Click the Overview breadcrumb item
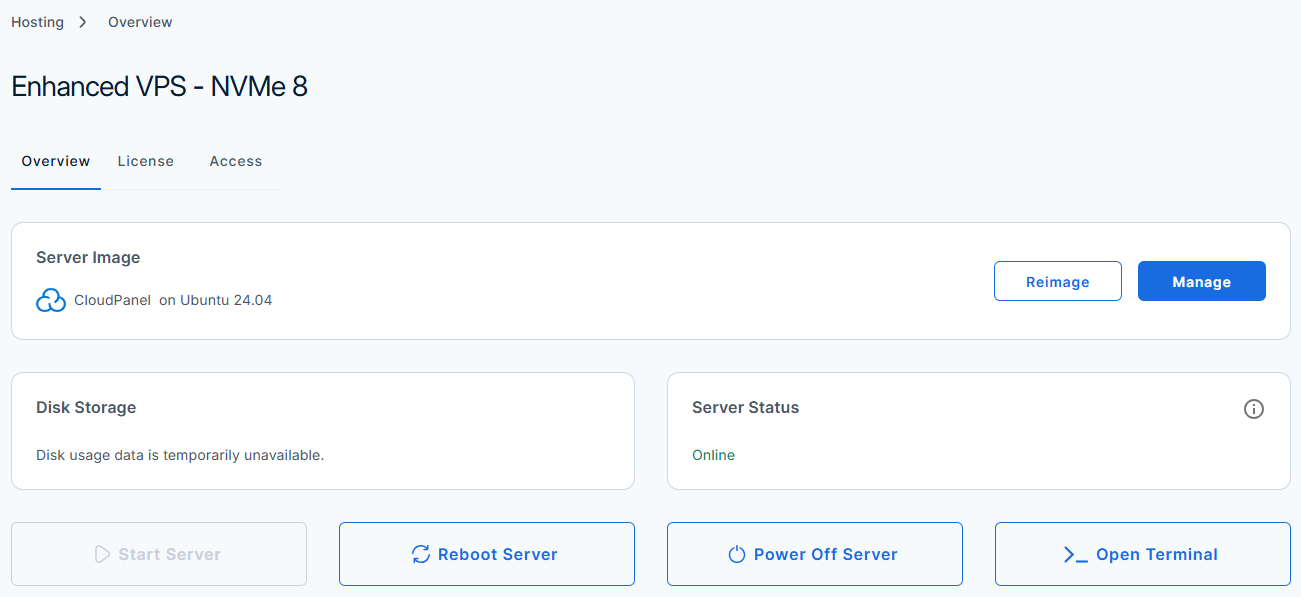 [140, 22]
